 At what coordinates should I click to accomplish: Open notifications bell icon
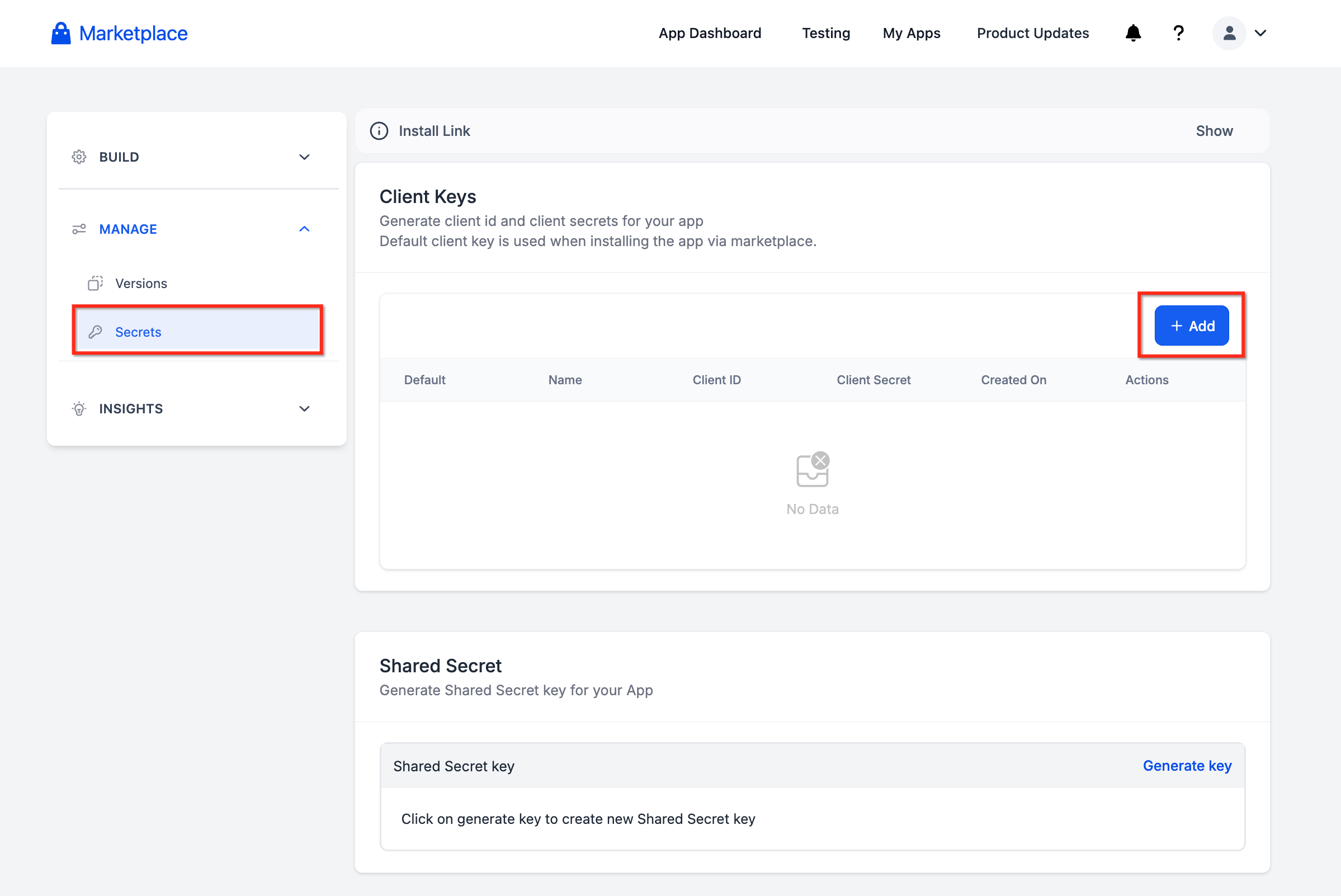coord(1133,33)
